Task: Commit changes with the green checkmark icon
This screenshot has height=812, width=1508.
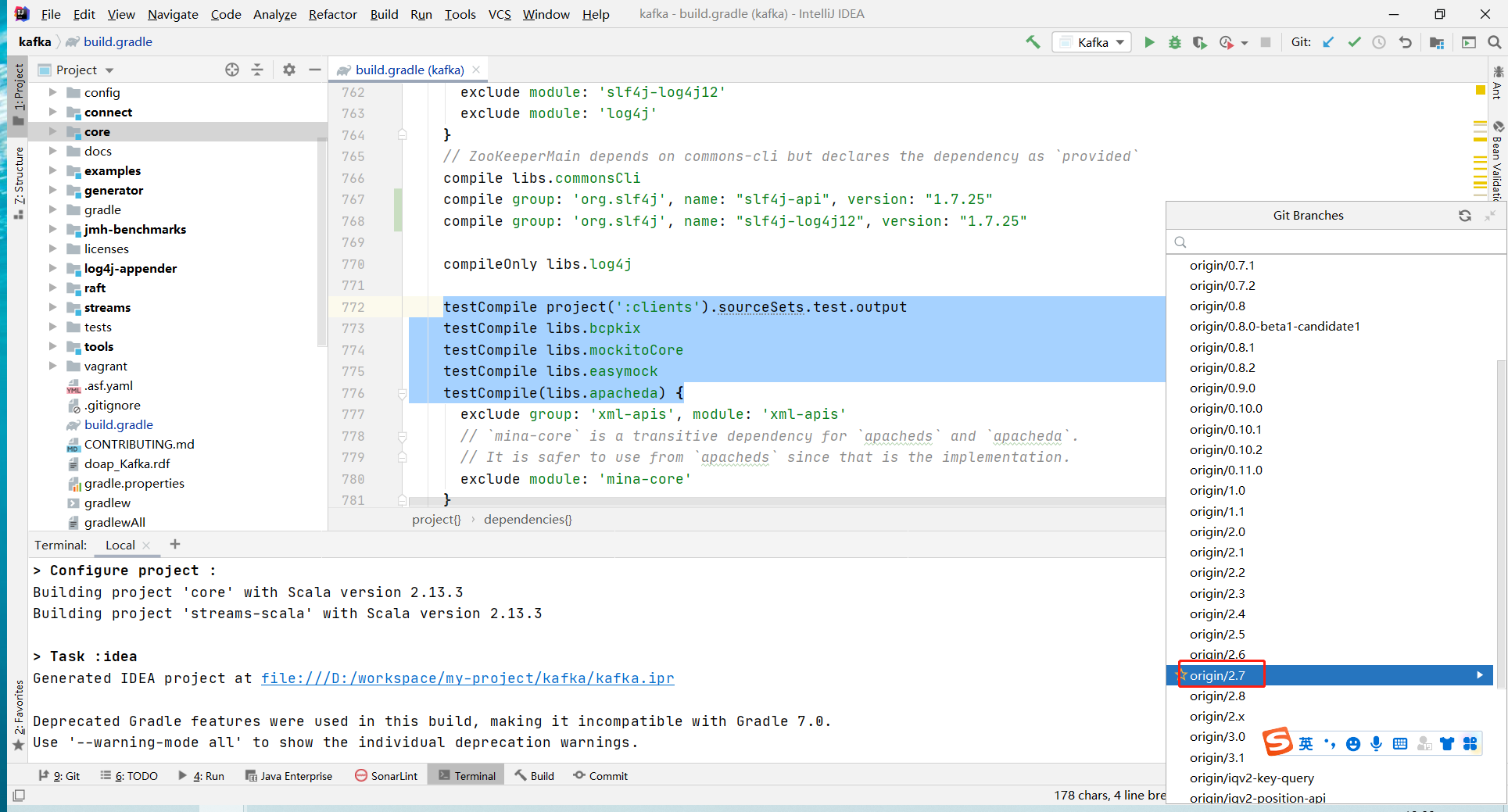Action: click(1354, 42)
